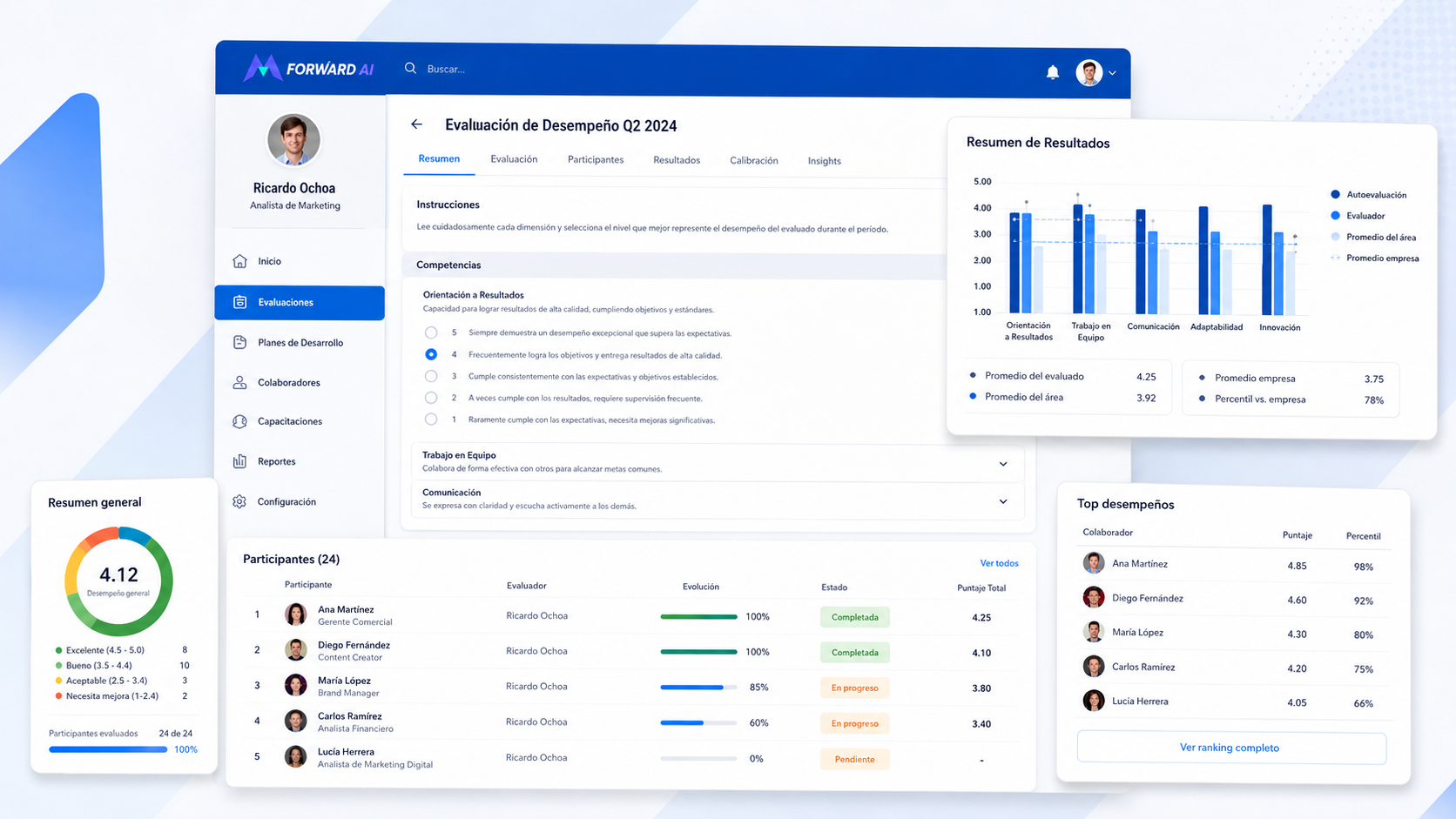Image resolution: width=1456 pixels, height=819 pixels.
Task: Select rating 5 radio for Orientación a Resultados
Action: (431, 332)
